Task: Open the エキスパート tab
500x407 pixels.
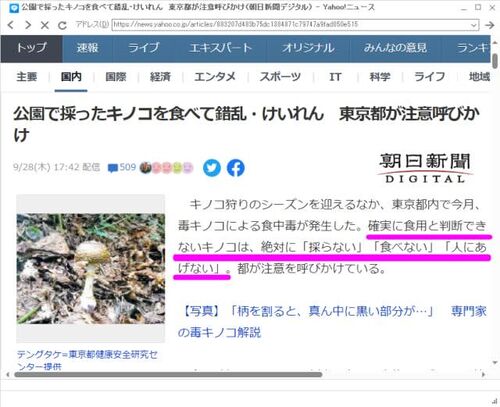Action: [220, 48]
